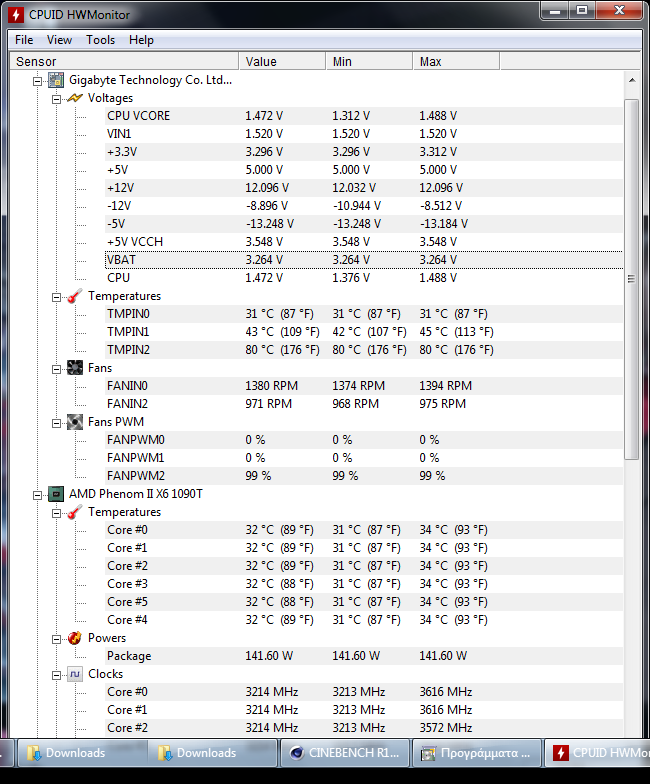Select the VBAT row
This screenshot has height=784, width=650.
364,260
